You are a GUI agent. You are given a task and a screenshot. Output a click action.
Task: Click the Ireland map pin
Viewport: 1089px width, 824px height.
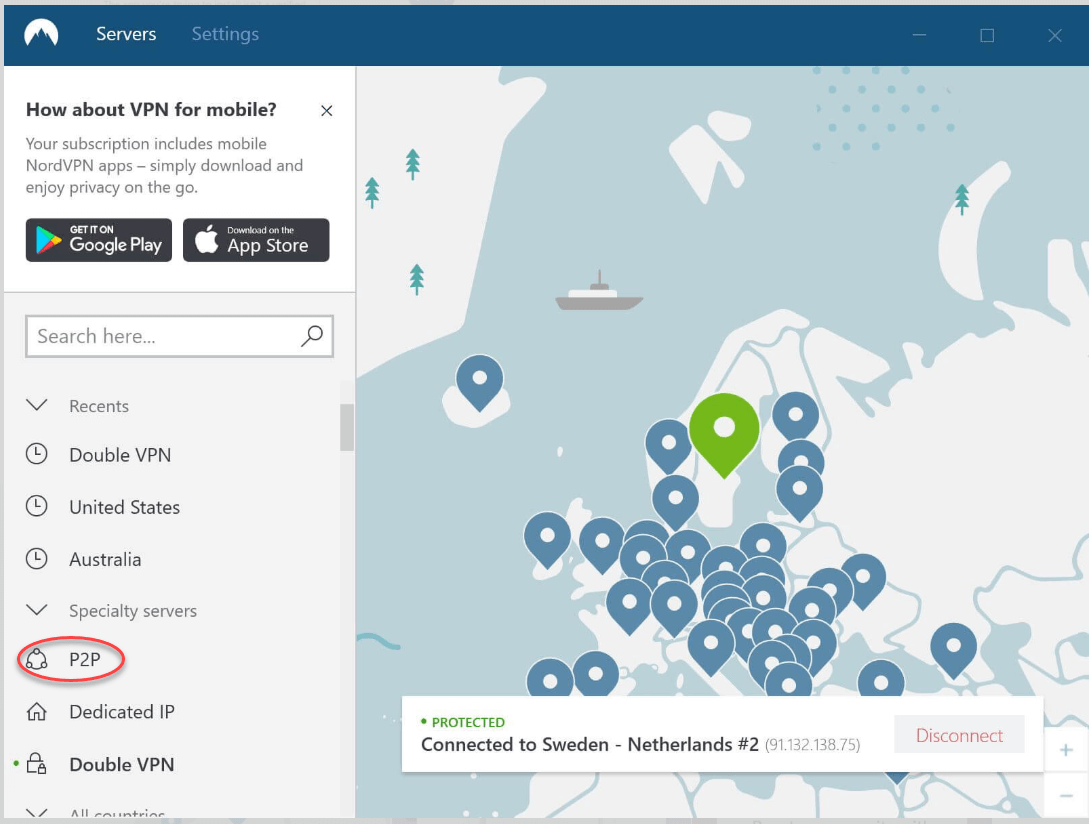pyautogui.click(x=547, y=540)
